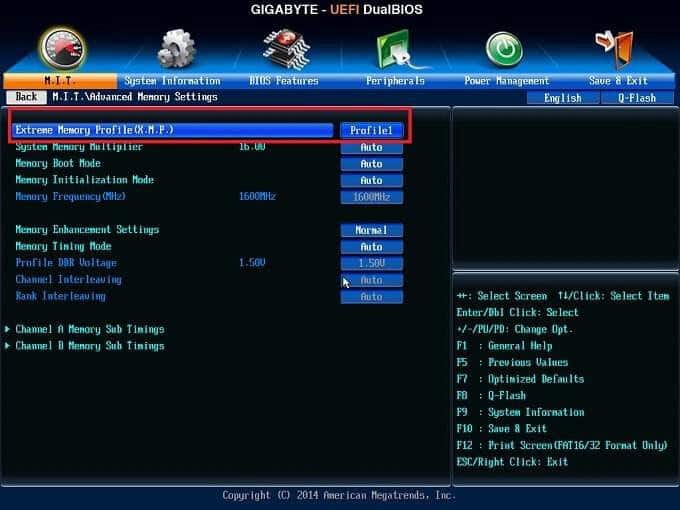The width and height of the screenshot is (680, 510).
Task: Open System Memory Multiplier Auto option
Action: point(371,147)
